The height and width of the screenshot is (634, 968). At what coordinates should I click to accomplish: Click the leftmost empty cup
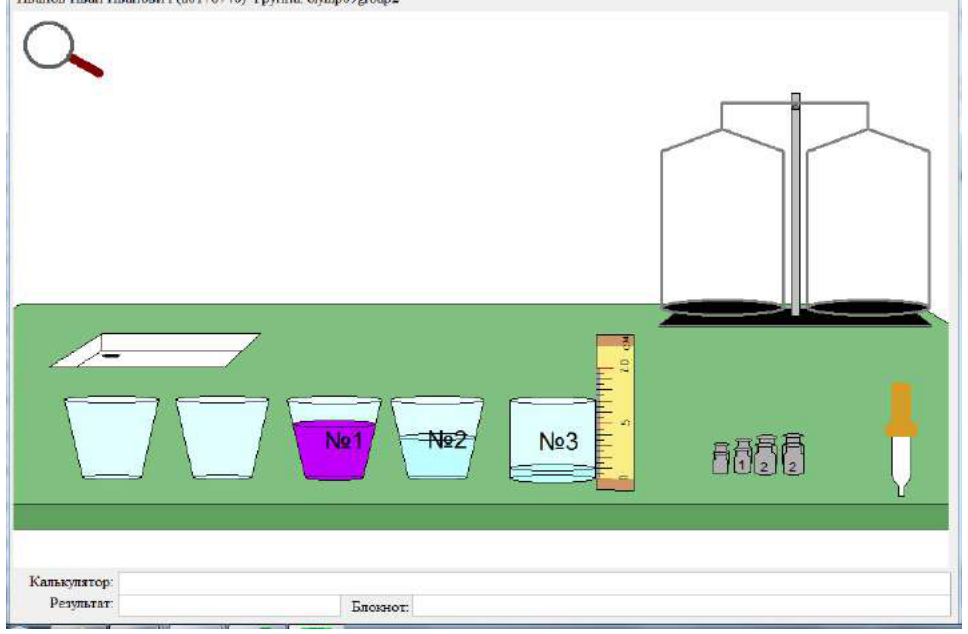tap(112, 437)
